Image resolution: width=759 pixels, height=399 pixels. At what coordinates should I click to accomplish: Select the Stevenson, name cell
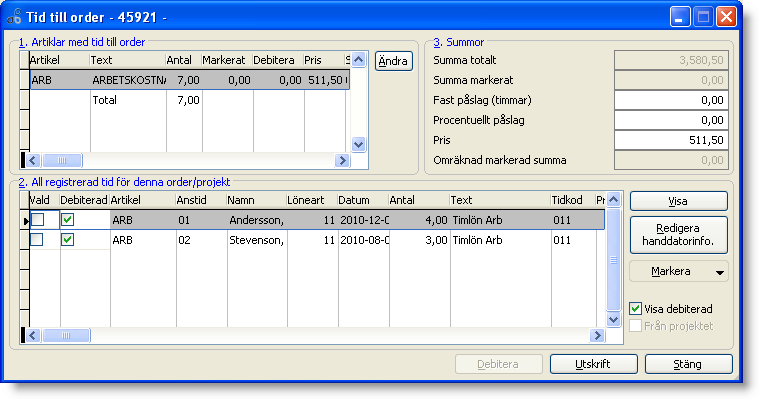point(257,240)
